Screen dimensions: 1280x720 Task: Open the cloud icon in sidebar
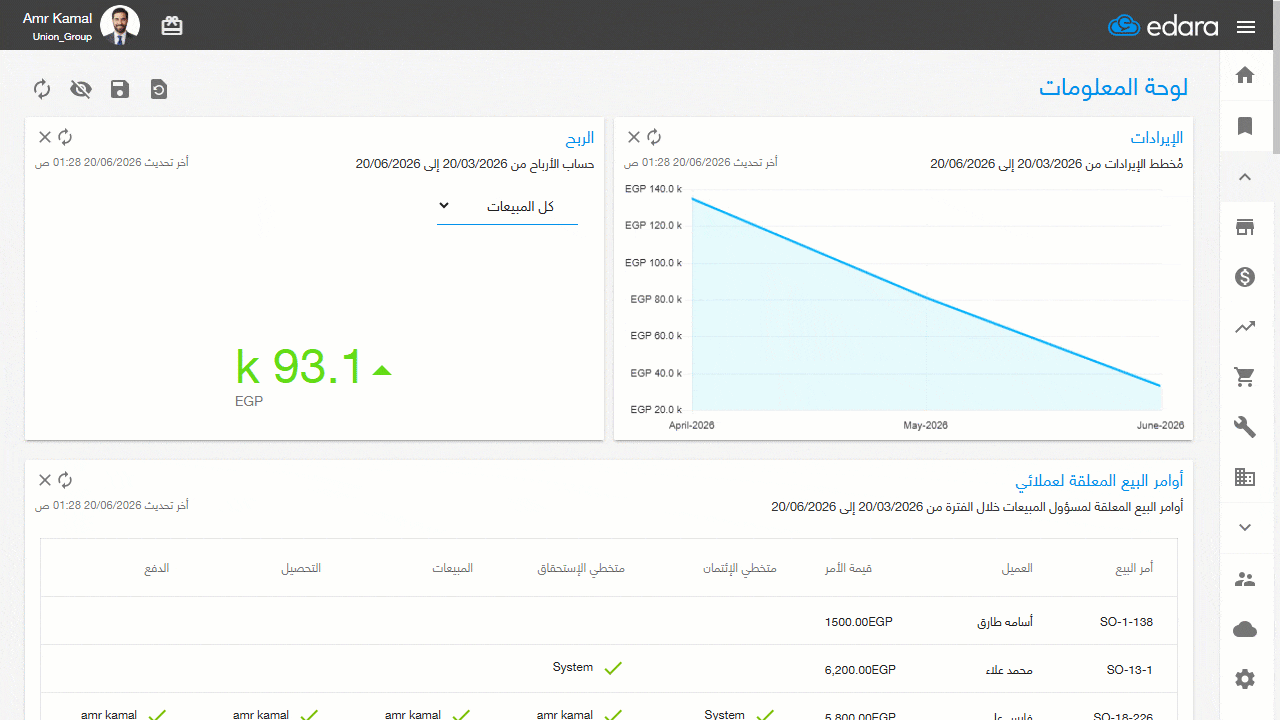coord(1245,629)
